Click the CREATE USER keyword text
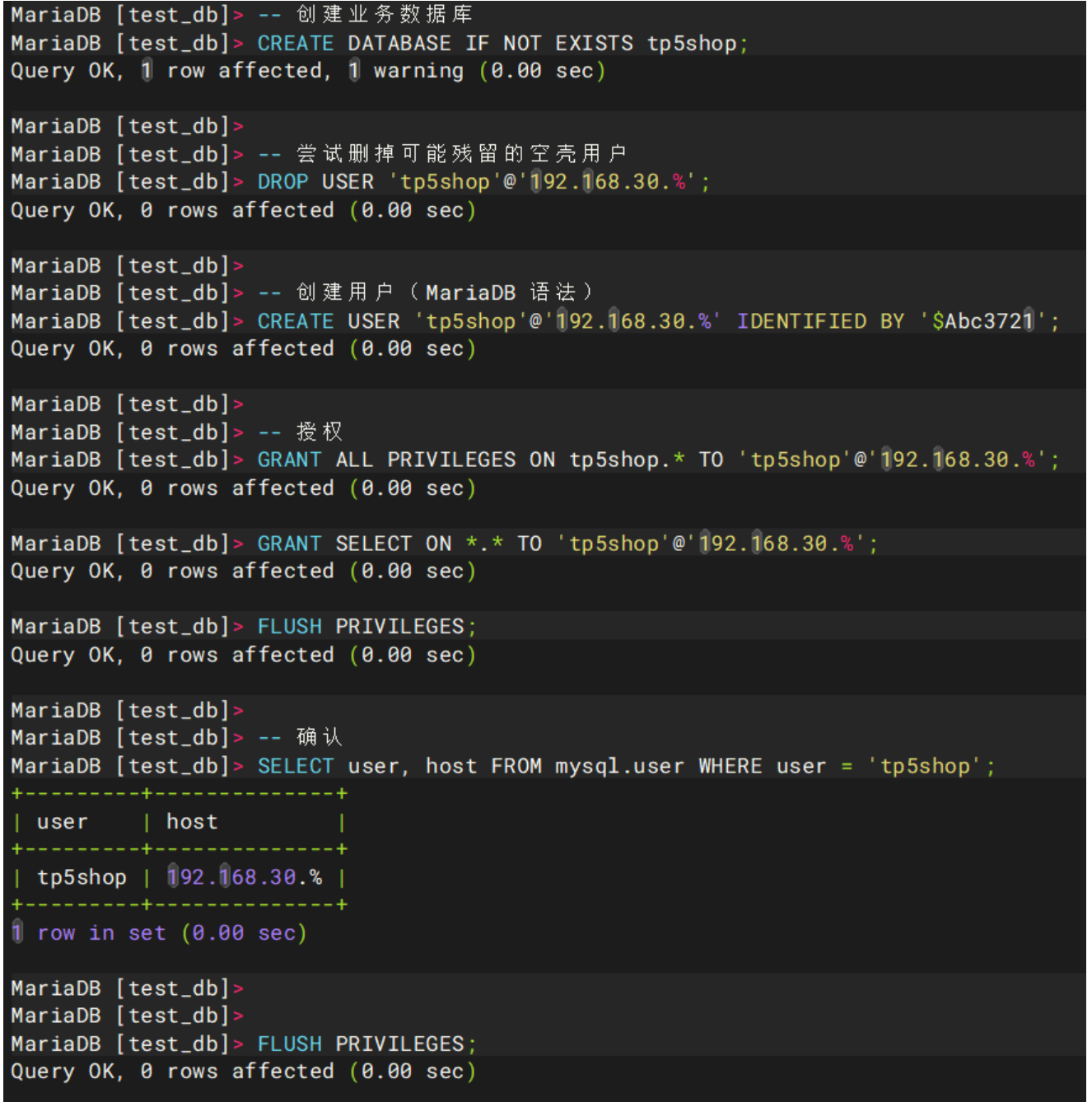 329,320
